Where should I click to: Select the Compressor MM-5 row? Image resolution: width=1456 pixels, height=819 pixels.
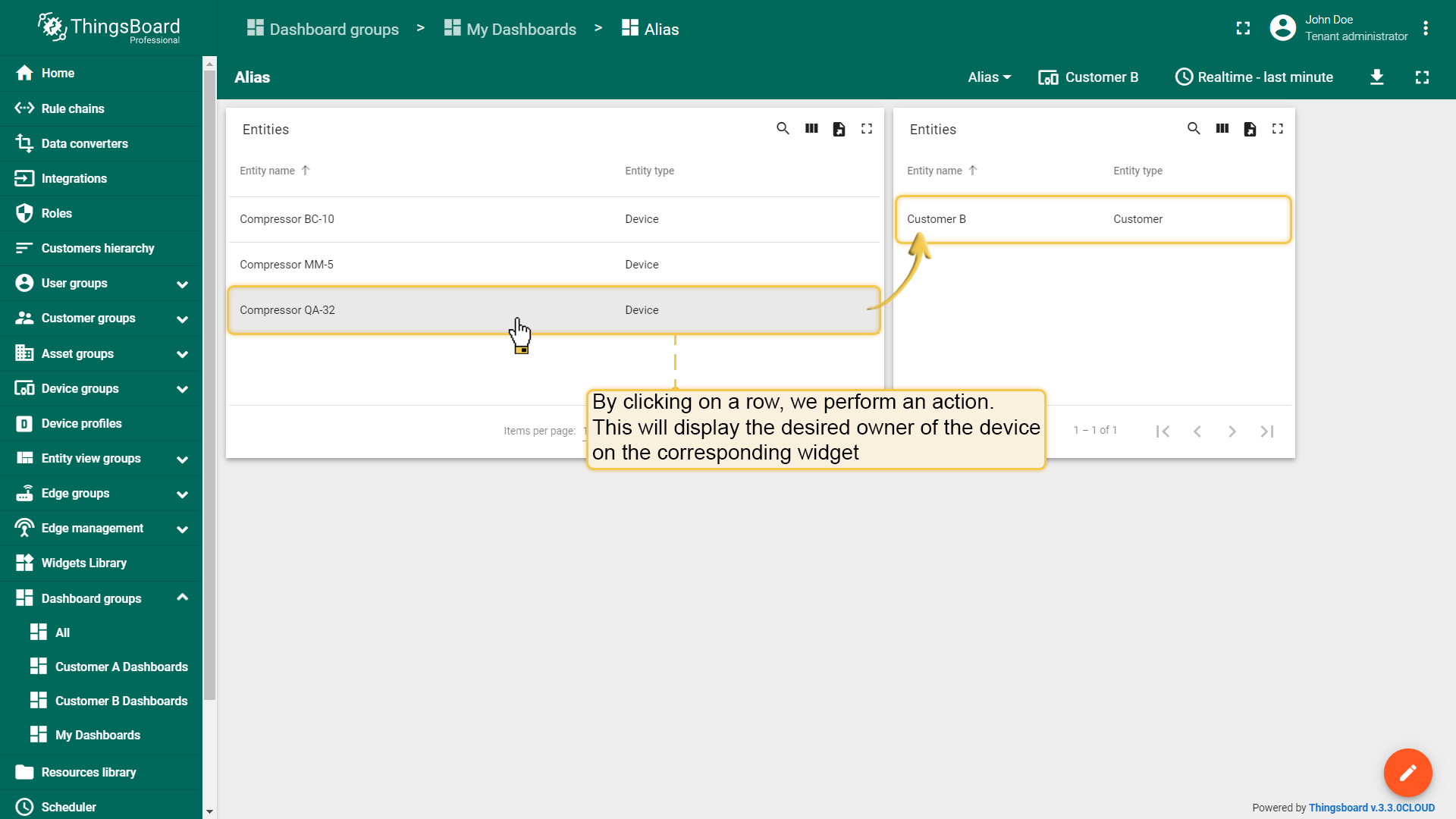[x=554, y=265]
